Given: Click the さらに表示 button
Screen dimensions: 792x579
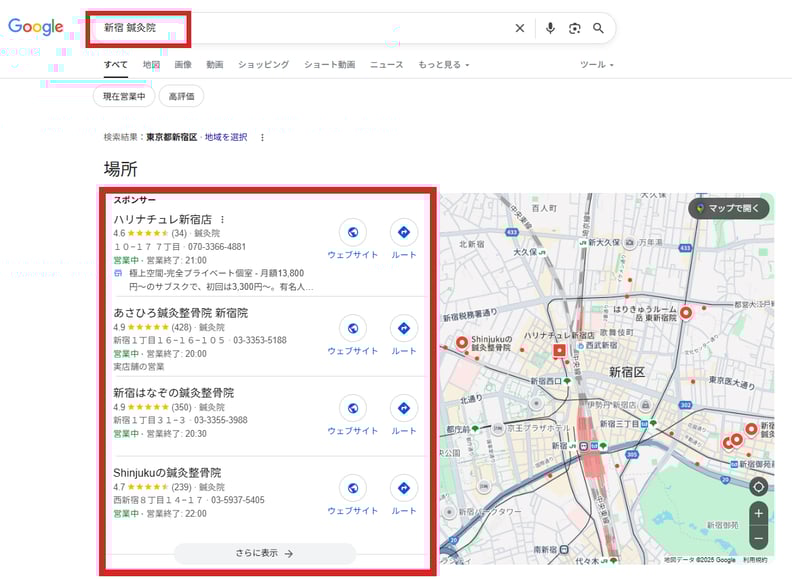Looking at the screenshot, I should point(265,553).
